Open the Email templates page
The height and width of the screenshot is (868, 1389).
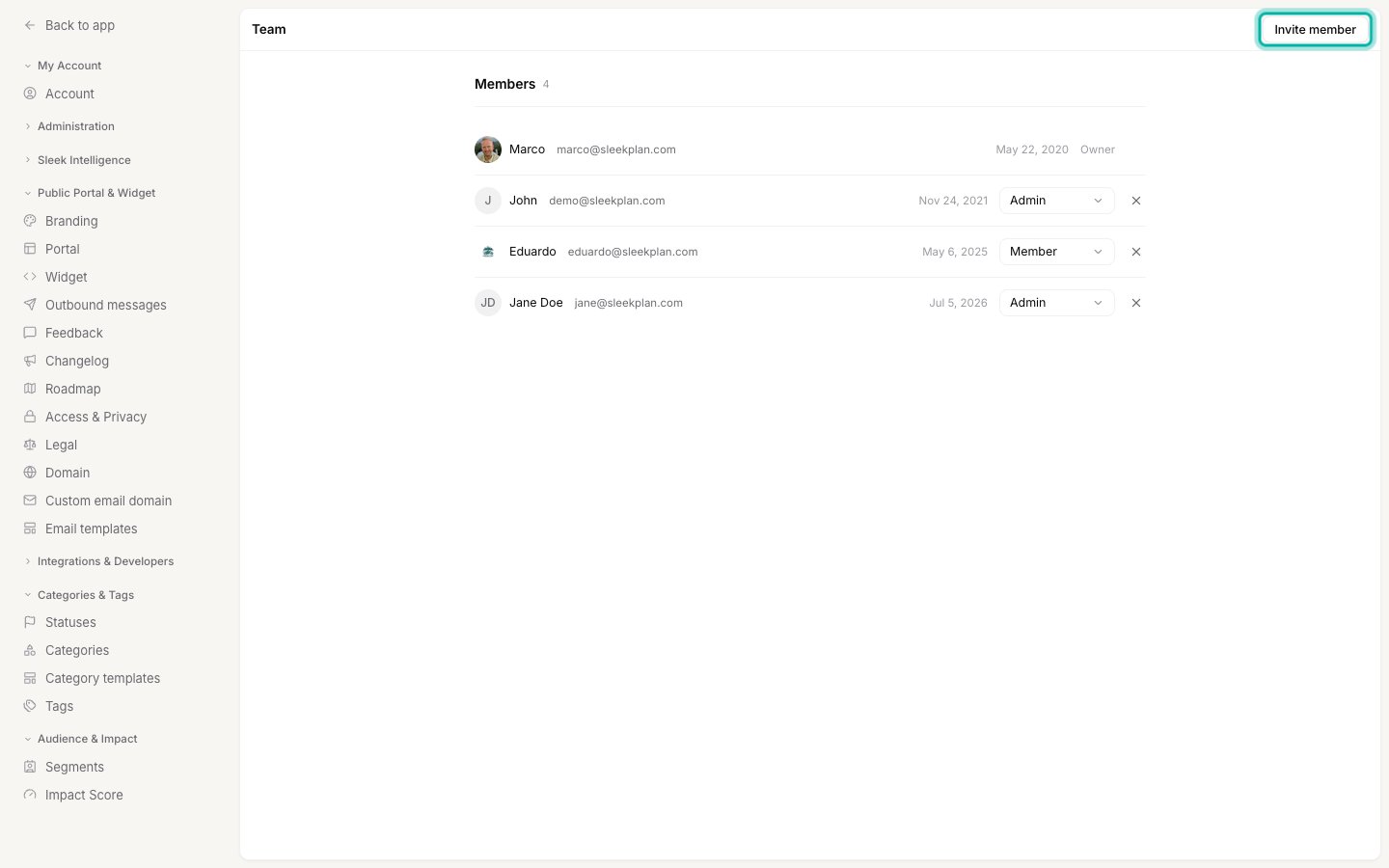click(92, 529)
